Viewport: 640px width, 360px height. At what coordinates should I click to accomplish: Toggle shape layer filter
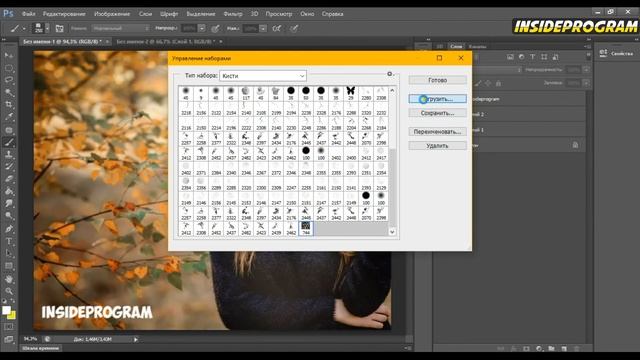[544, 57]
